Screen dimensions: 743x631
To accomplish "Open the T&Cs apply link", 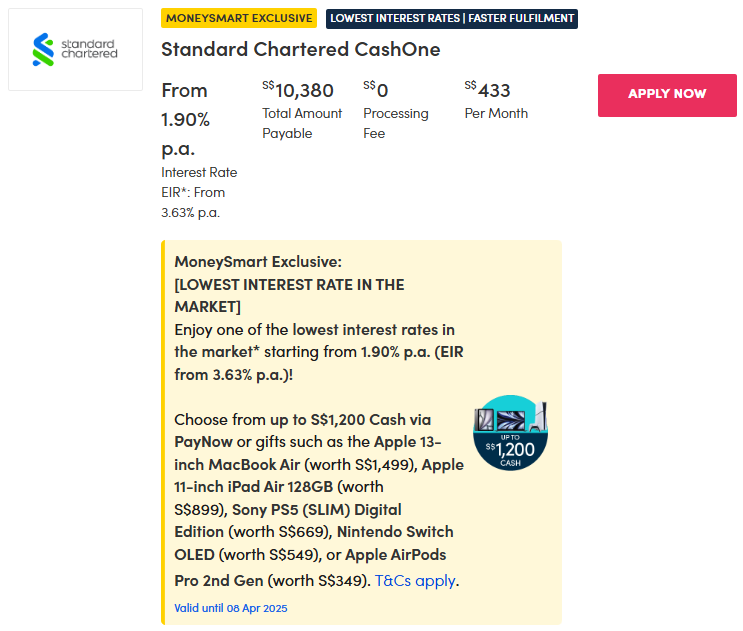I will coord(416,580).
